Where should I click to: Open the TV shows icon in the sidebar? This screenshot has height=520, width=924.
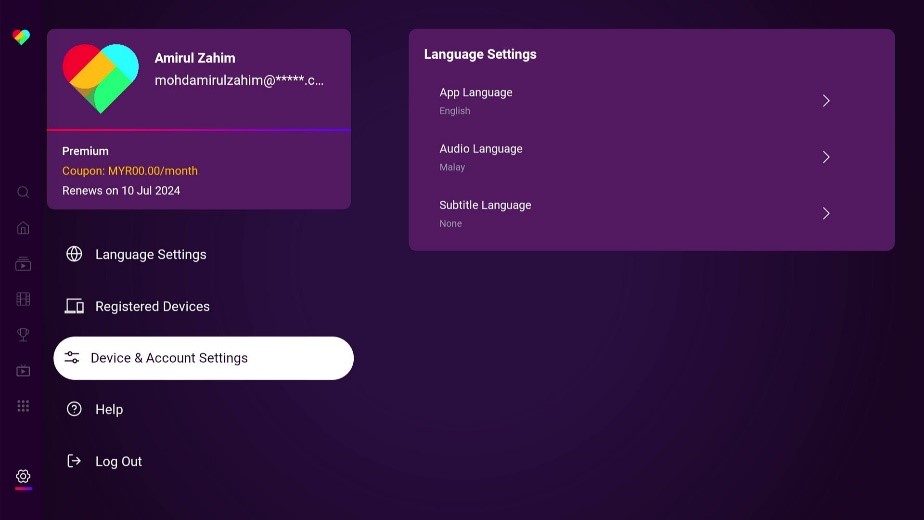tap(23, 264)
